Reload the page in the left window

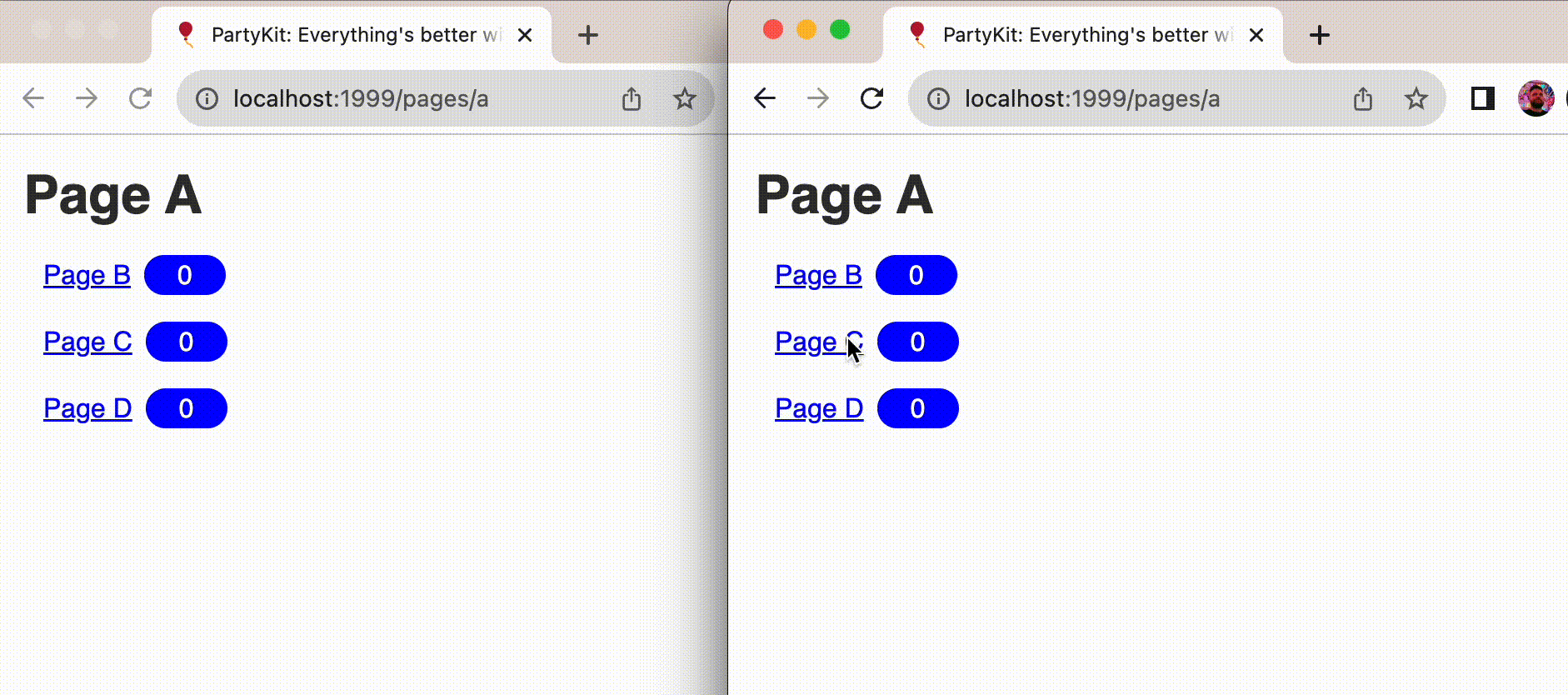140,98
